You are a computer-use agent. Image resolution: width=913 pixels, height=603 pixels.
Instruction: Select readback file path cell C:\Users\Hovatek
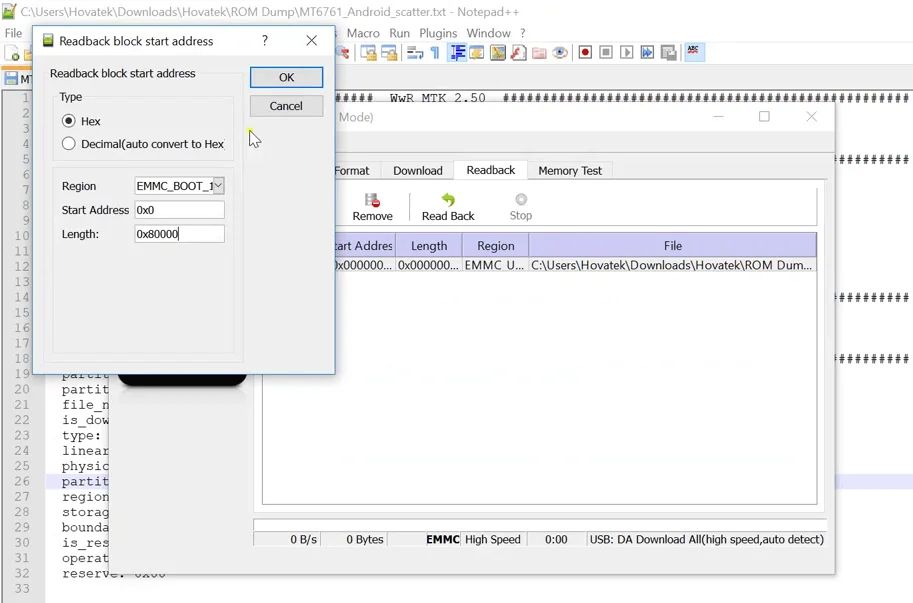(x=671, y=265)
